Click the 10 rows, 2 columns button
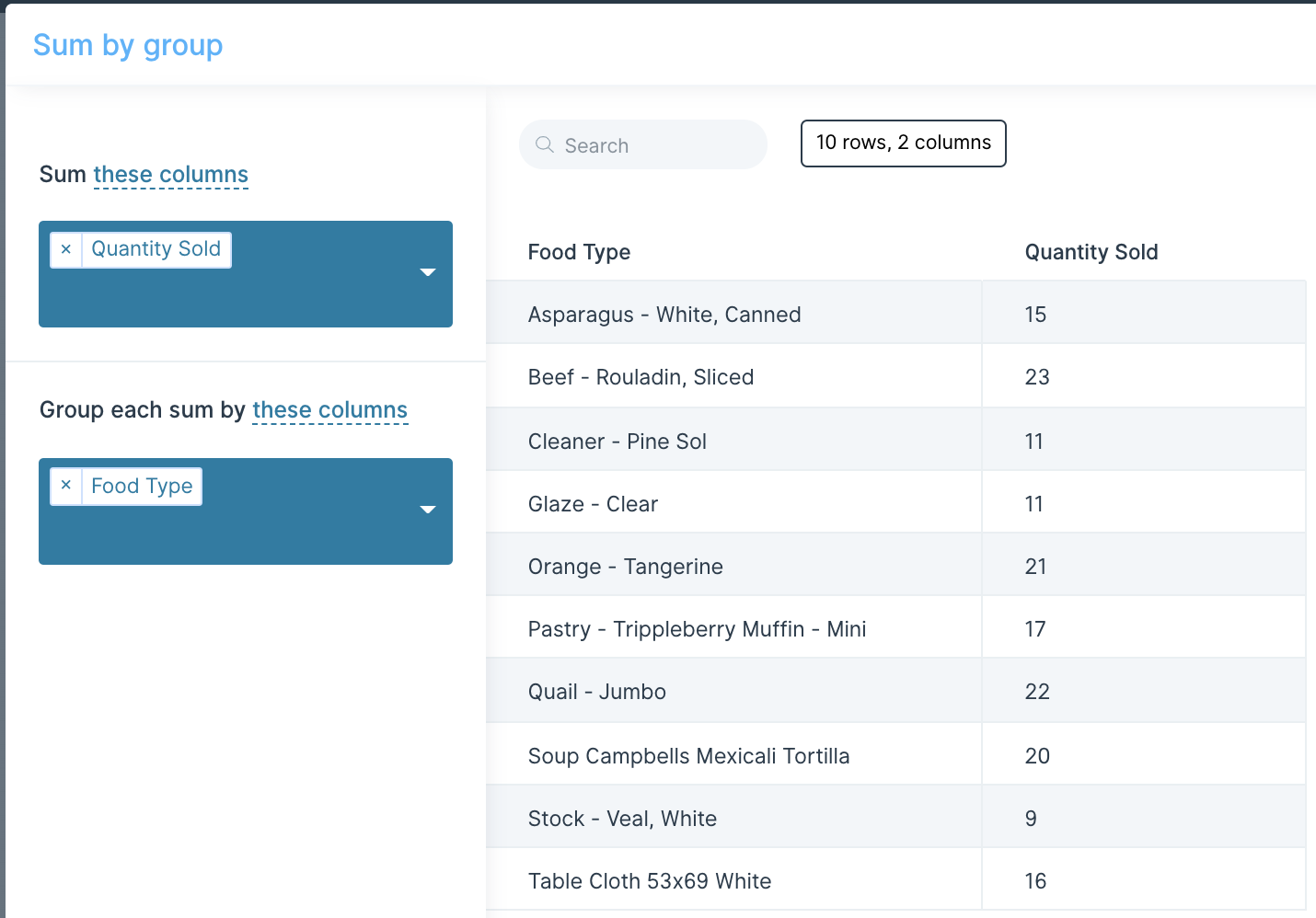Screen dimensions: 1316x918 pyautogui.click(x=904, y=143)
